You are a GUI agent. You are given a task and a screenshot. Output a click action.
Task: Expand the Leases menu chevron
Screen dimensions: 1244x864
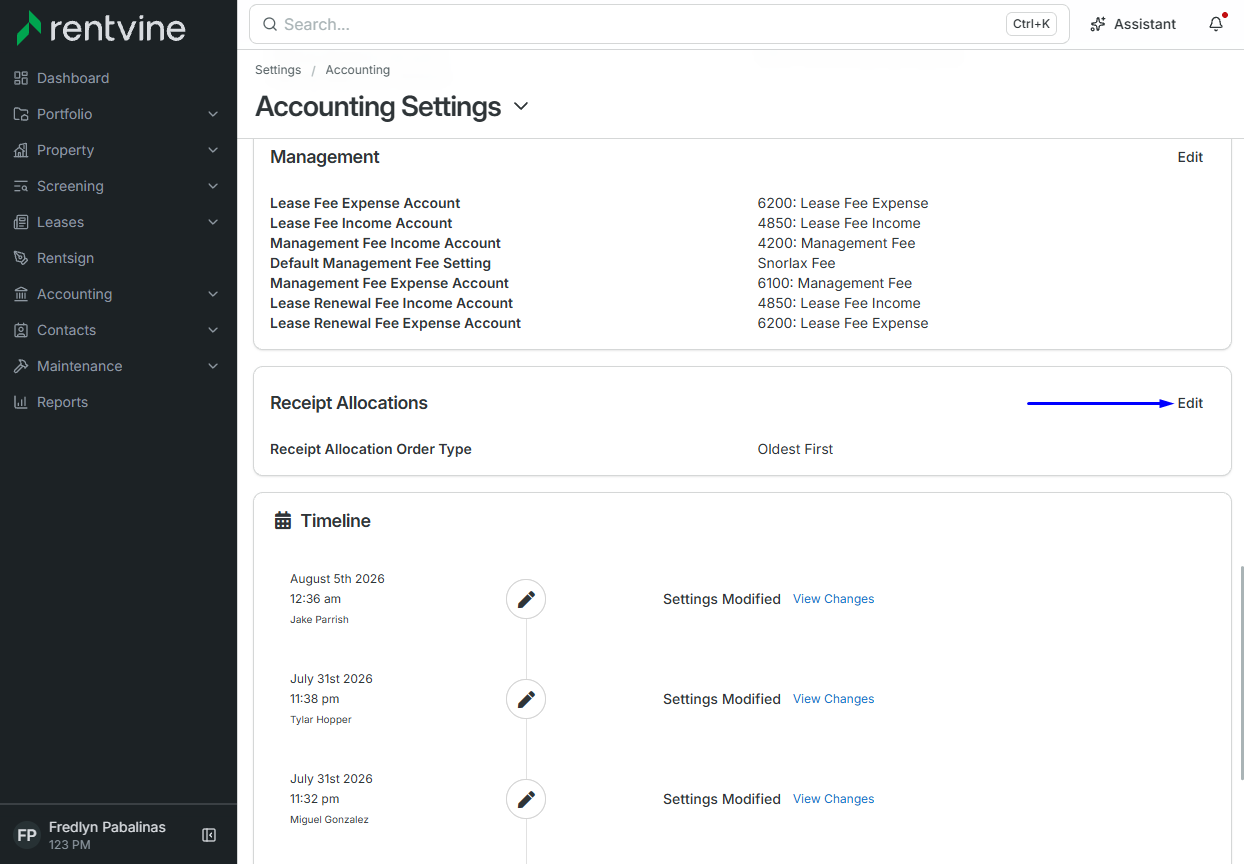click(213, 222)
